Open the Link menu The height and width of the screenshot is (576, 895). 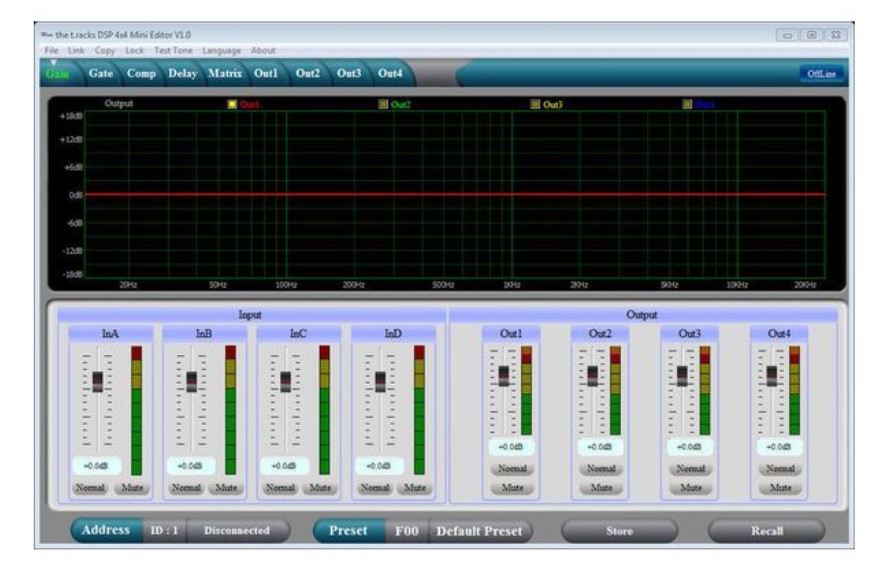76,50
